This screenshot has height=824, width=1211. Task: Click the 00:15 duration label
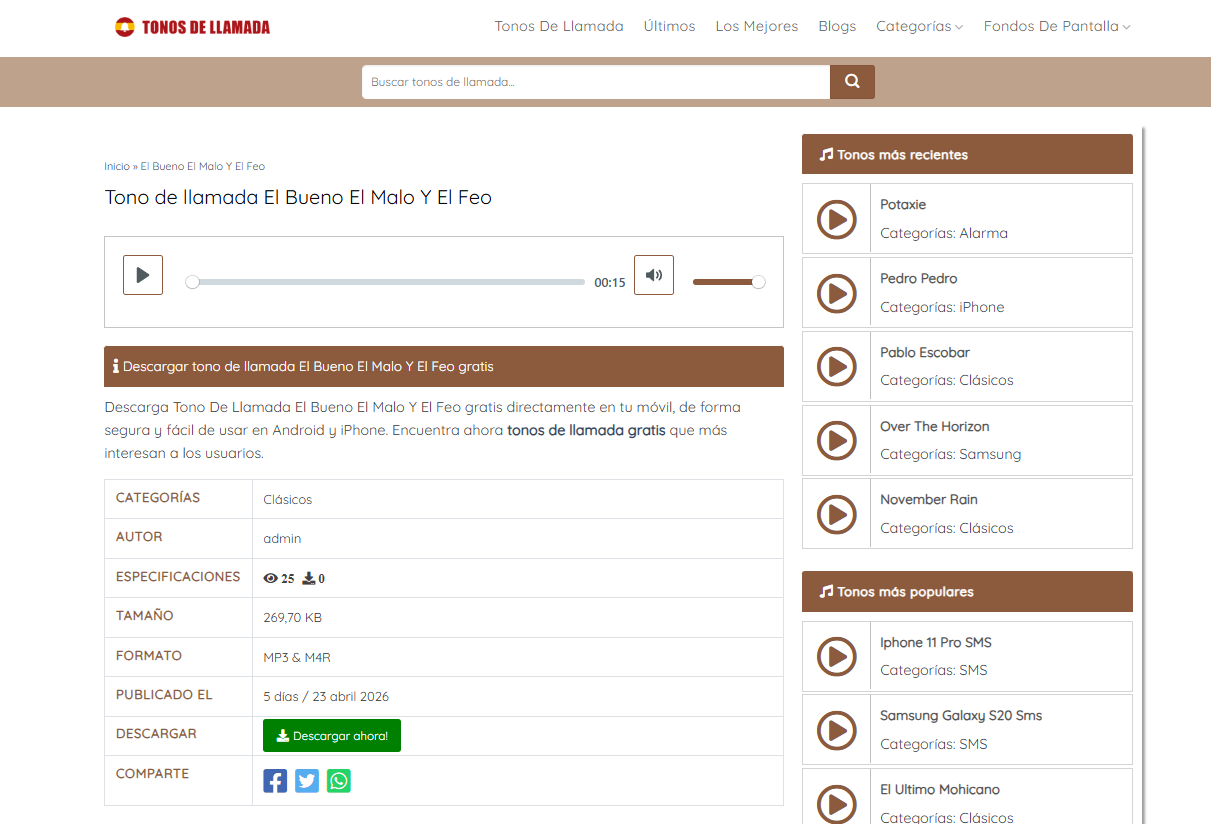pos(610,283)
